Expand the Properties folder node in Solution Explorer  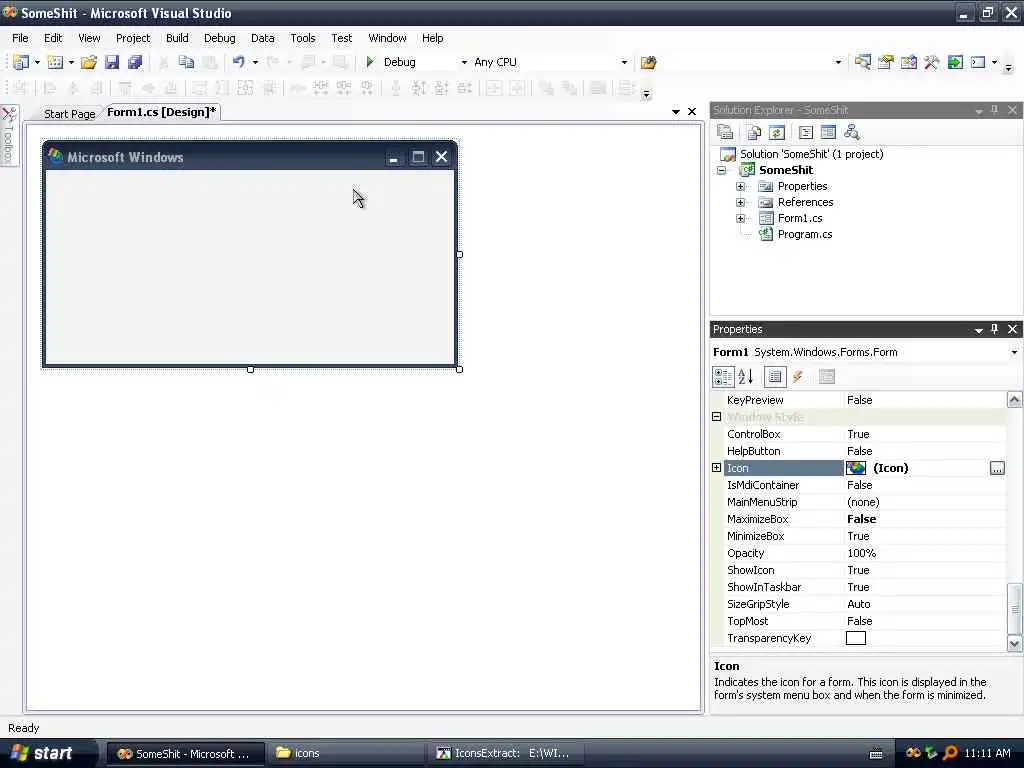coord(741,187)
